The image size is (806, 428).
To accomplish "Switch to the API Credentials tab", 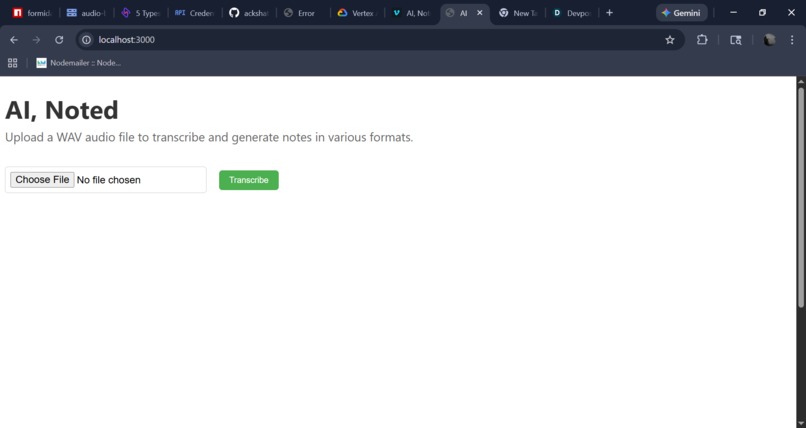I will click(194, 13).
